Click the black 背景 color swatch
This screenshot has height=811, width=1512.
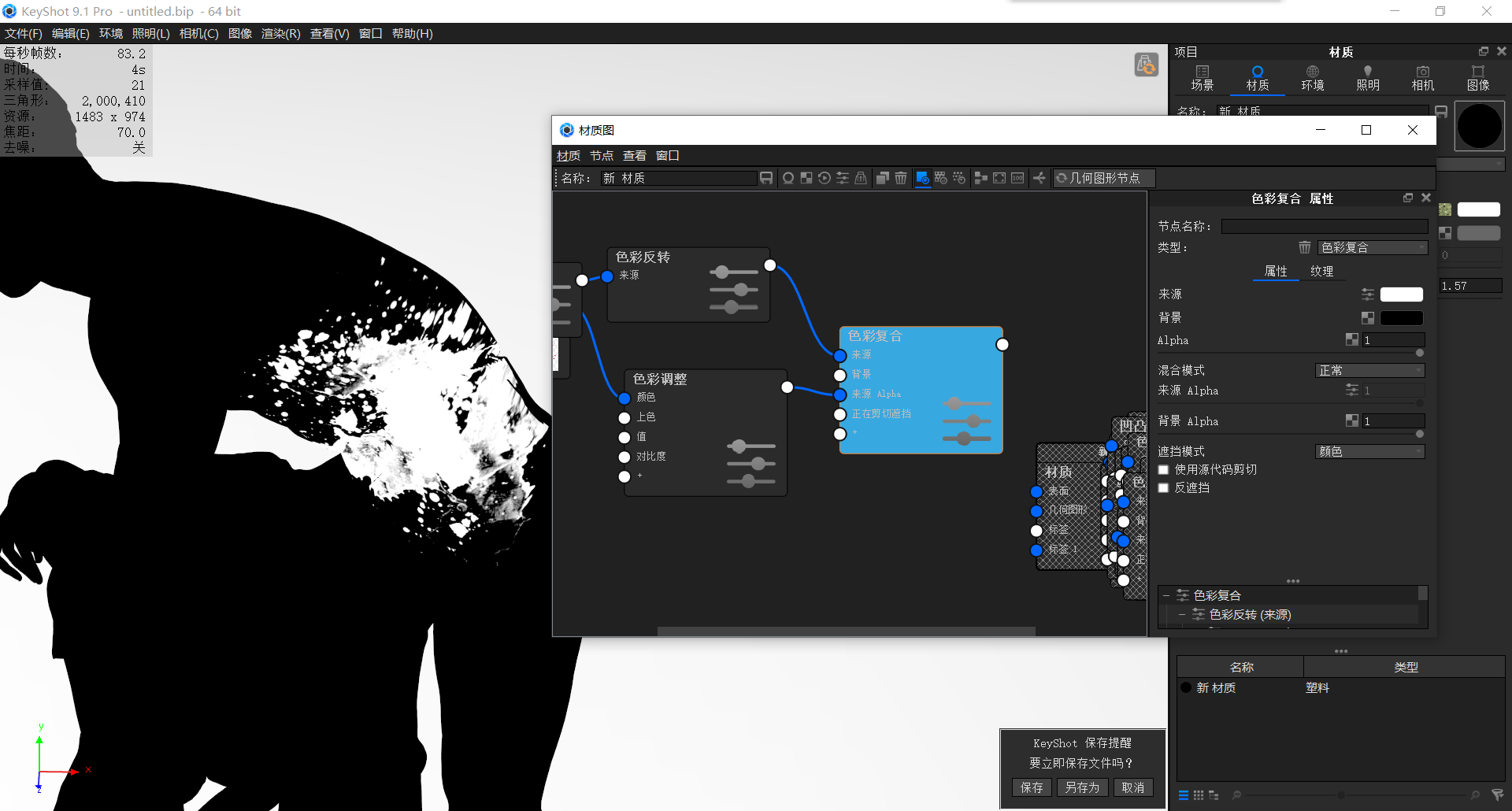point(1401,317)
